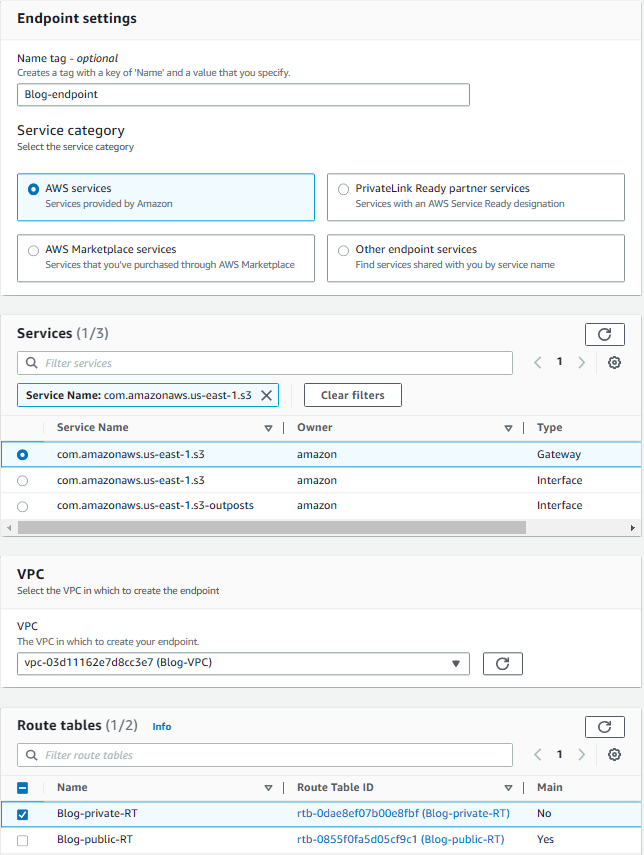Image resolution: width=644 pixels, height=855 pixels.
Task: Open the Route tables Info link
Action: (161, 727)
